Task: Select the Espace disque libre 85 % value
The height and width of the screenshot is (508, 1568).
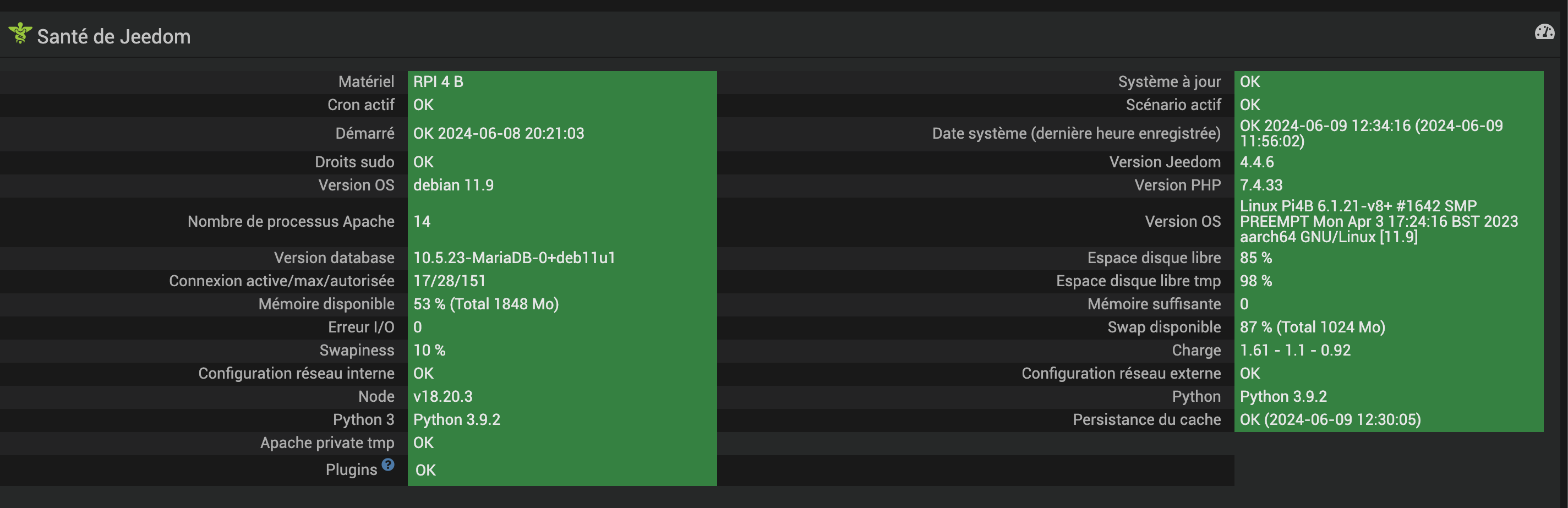Action: tap(1256, 258)
